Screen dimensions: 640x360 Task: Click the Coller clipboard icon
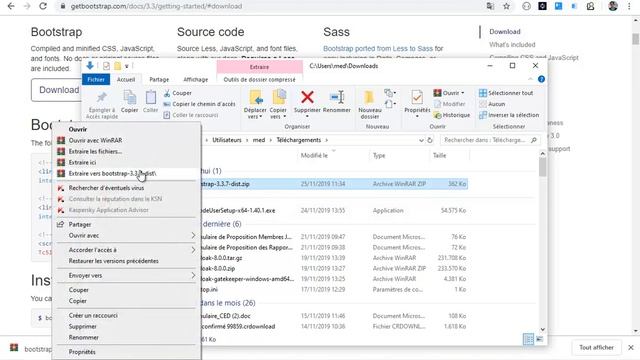pos(151,98)
